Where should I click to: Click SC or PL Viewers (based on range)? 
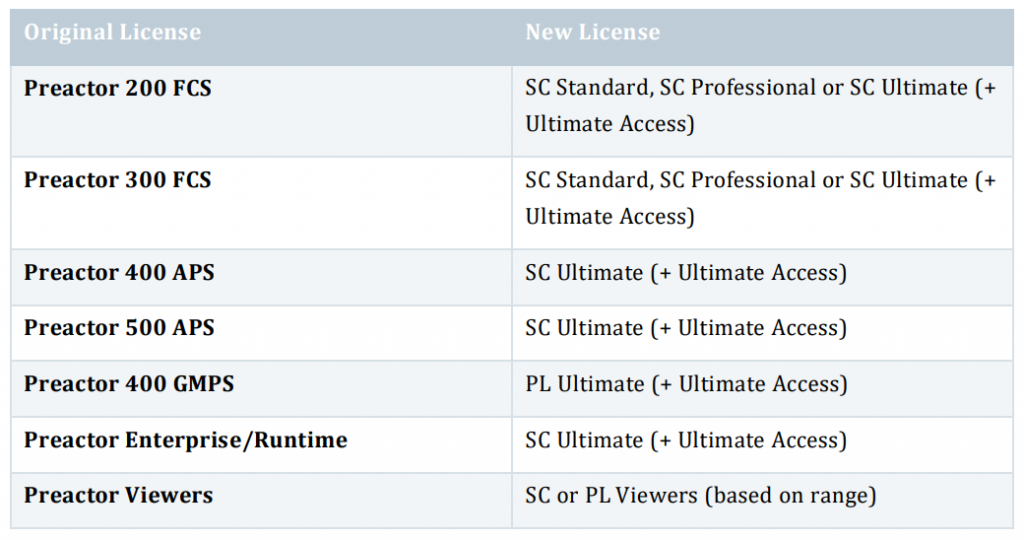(x=701, y=496)
